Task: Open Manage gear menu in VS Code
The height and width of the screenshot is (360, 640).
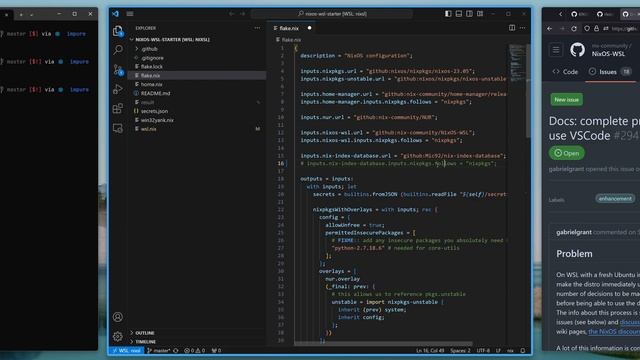Action: click(x=118, y=336)
